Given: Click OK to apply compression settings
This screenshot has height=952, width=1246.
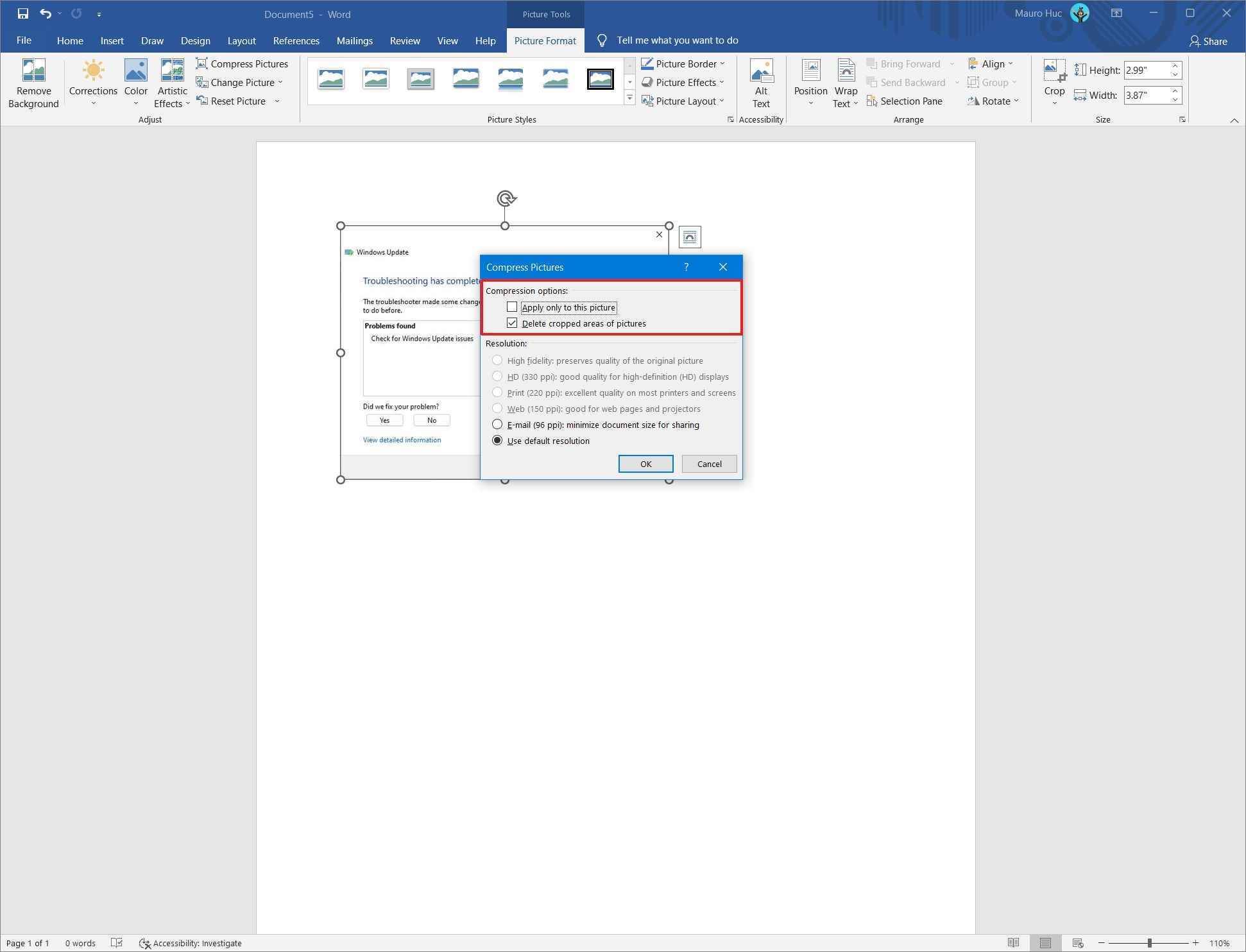Looking at the screenshot, I should click(x=646, y=463).
